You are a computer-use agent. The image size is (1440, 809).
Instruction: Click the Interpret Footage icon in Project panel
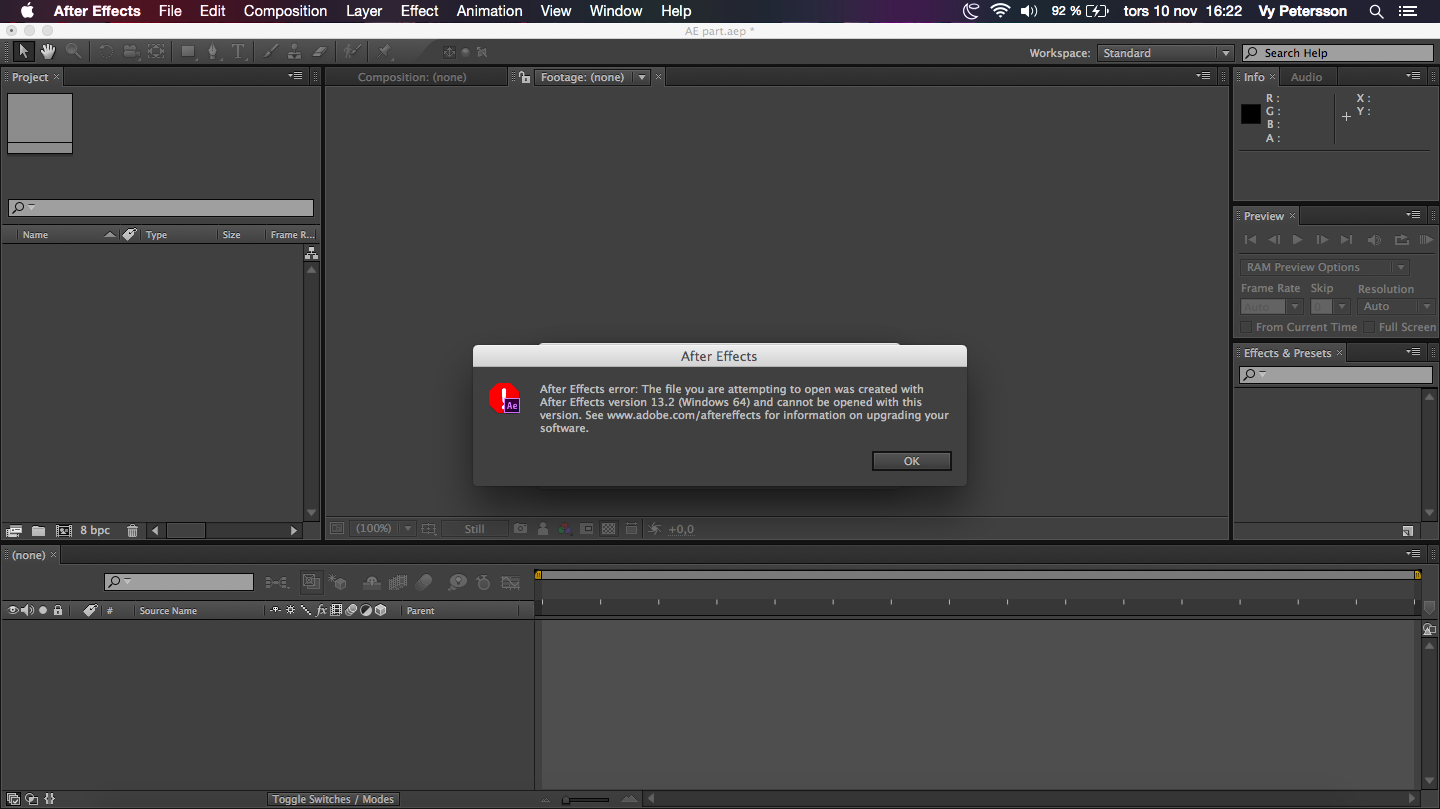[14, 531]
